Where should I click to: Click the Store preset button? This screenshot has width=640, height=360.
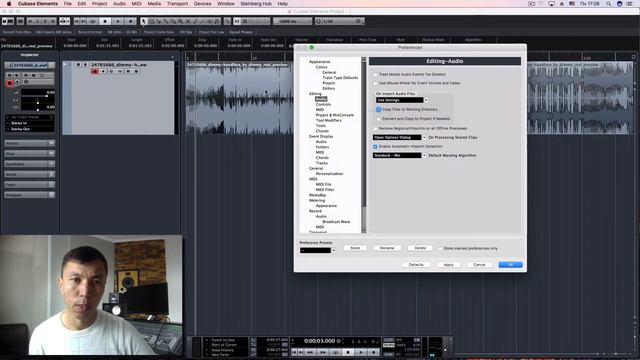(x=355, y=248)
